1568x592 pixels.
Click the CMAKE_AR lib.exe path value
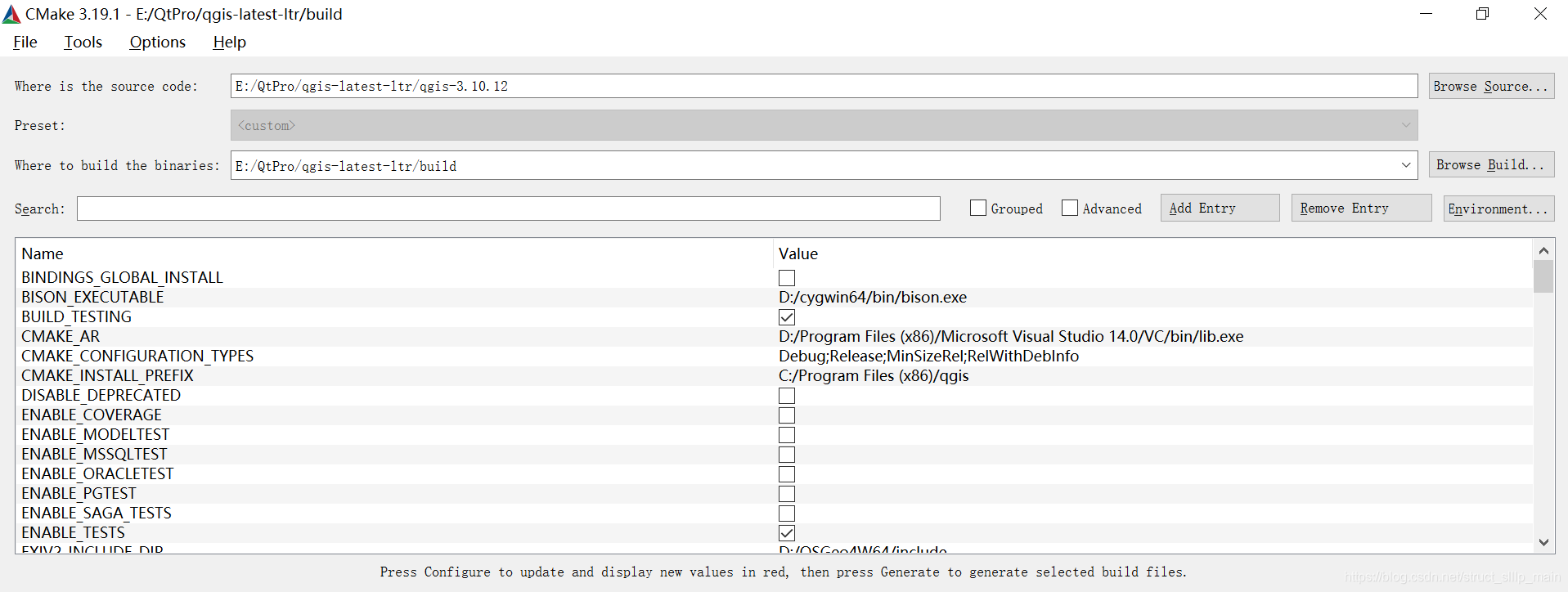(x=1011, y=336)
